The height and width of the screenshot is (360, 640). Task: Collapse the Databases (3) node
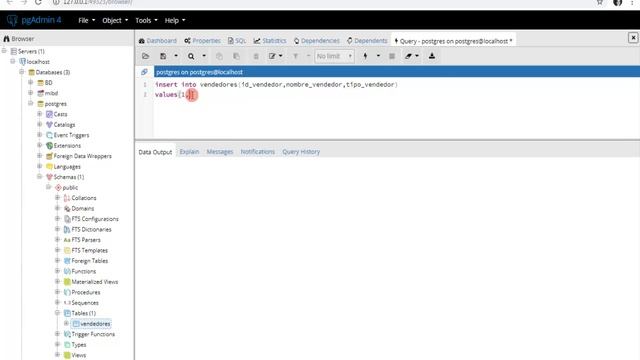[x=22, y=72]
